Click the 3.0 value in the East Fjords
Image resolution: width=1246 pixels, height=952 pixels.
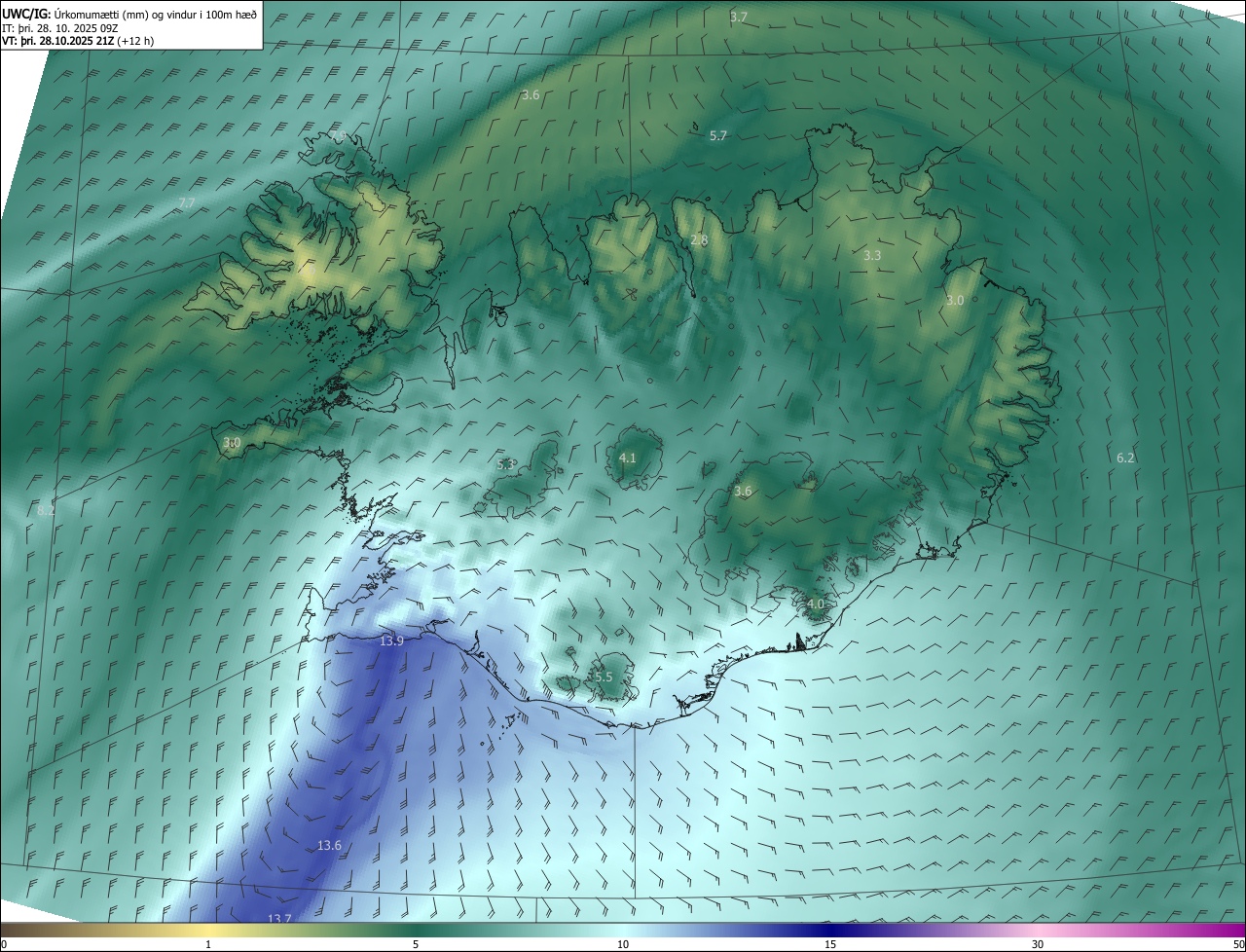955,301
